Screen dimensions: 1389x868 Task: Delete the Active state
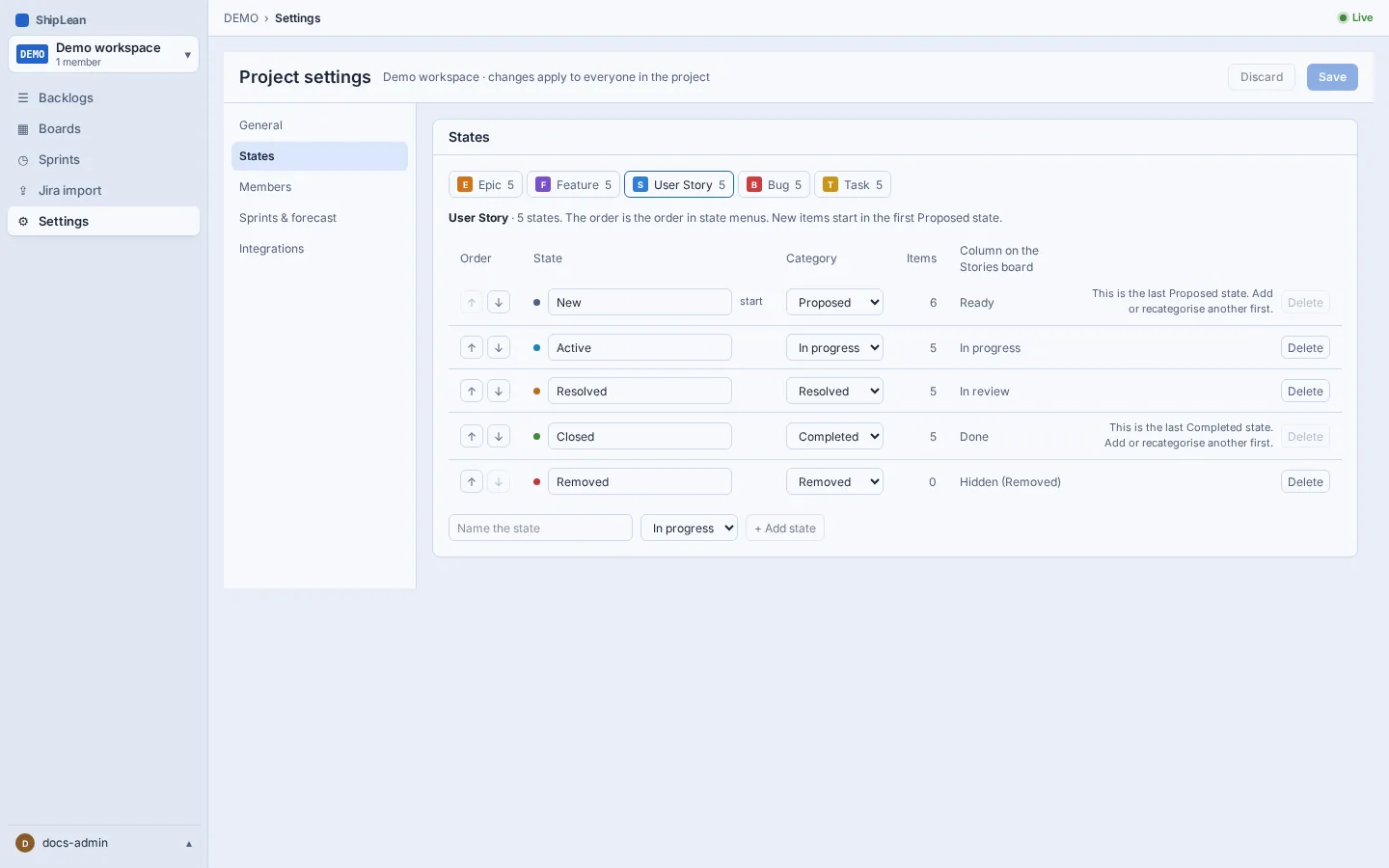pyautogui.click(x=1305, y=347)
